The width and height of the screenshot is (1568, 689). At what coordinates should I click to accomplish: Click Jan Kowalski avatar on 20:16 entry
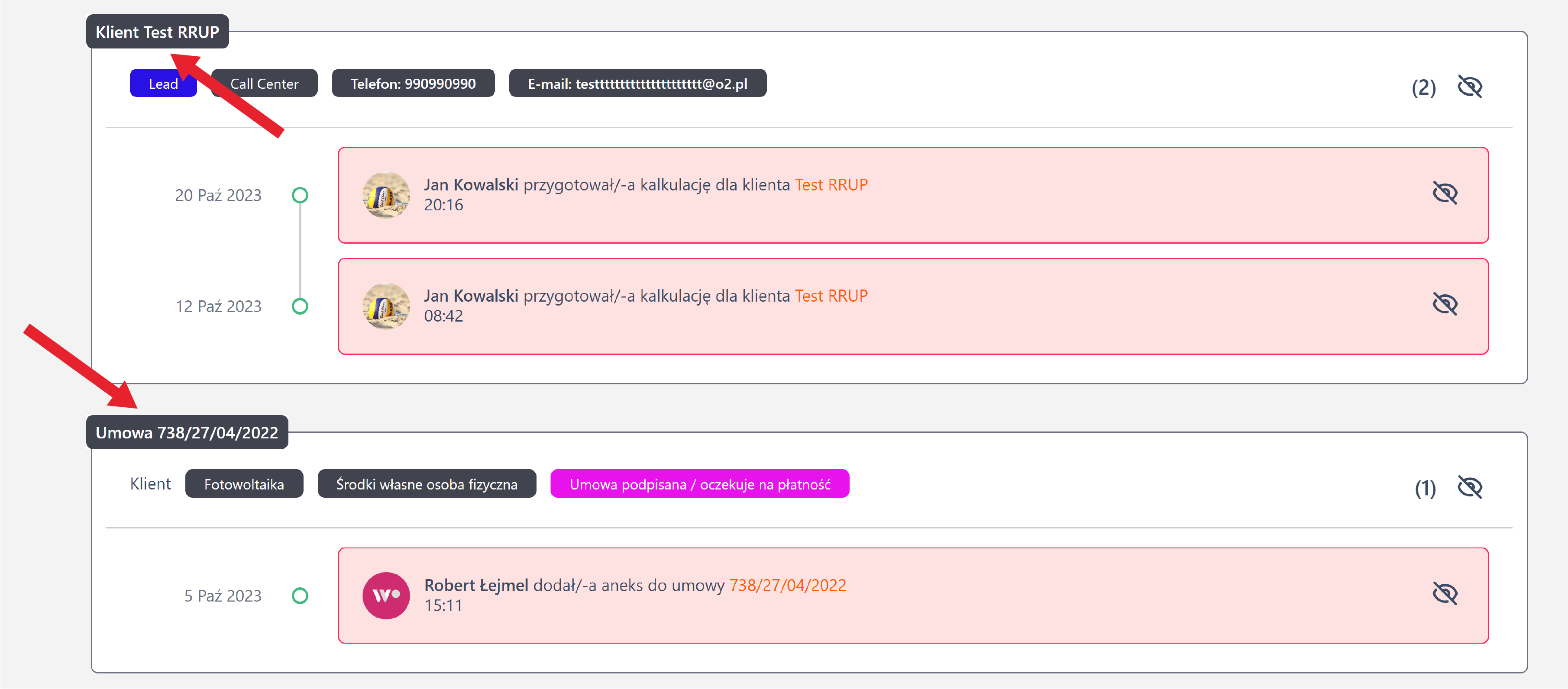[x=386, y=195]
